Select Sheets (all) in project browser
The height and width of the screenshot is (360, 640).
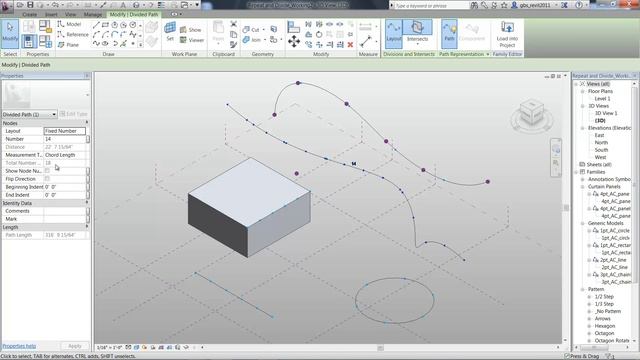(x=599, y=164)
